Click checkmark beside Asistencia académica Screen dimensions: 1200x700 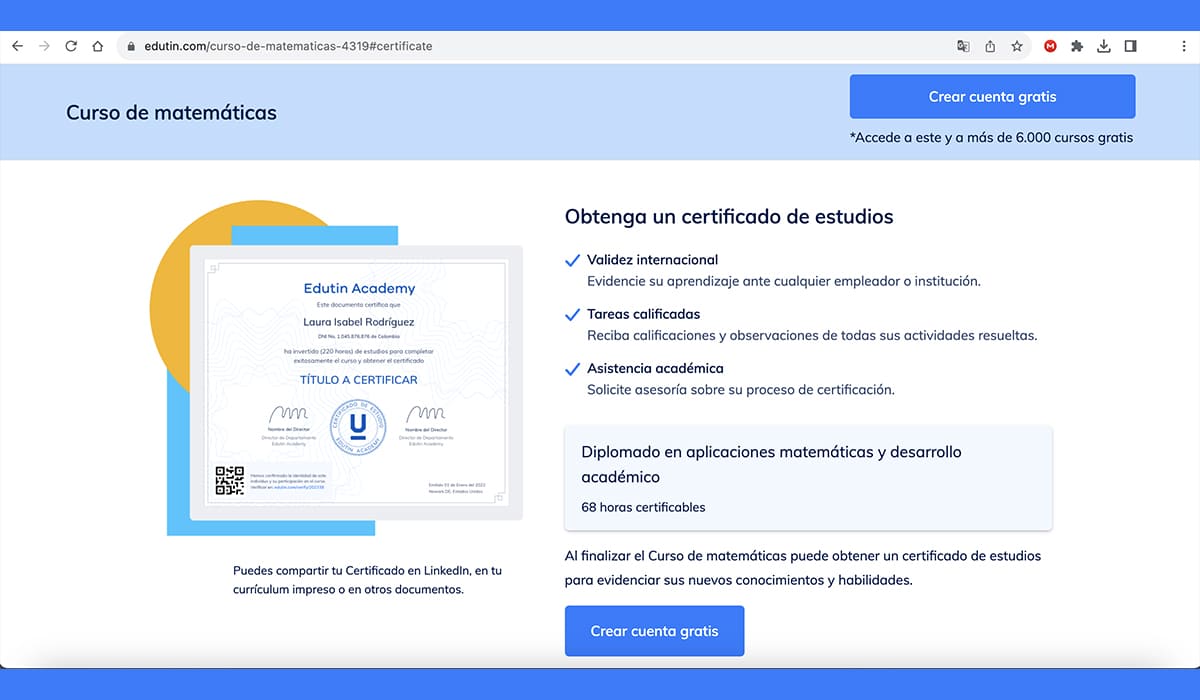coord(573,369)
